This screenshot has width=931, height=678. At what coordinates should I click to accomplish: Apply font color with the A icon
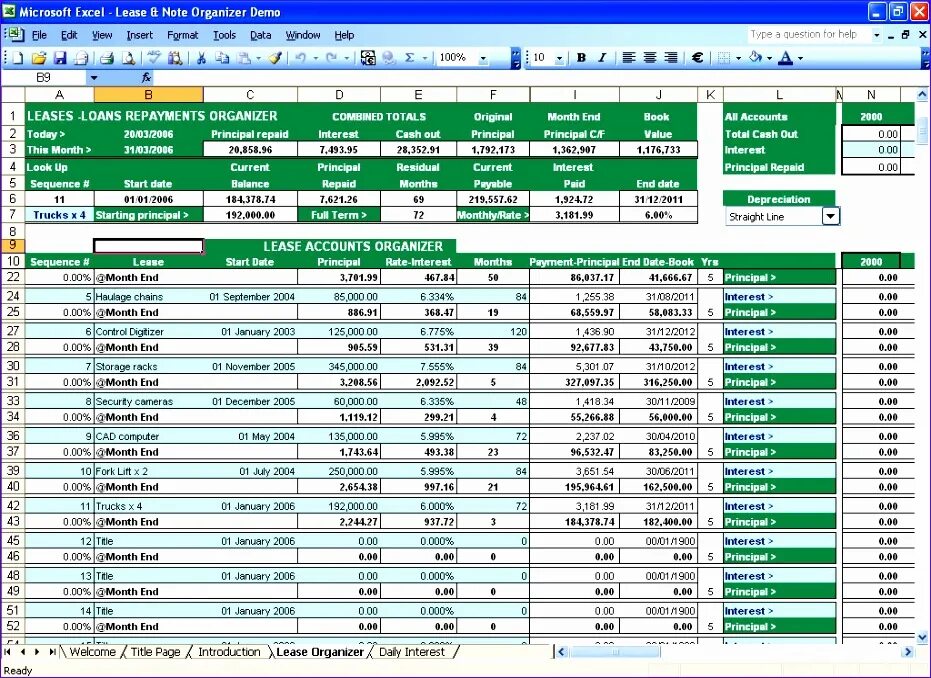[786, 58]
